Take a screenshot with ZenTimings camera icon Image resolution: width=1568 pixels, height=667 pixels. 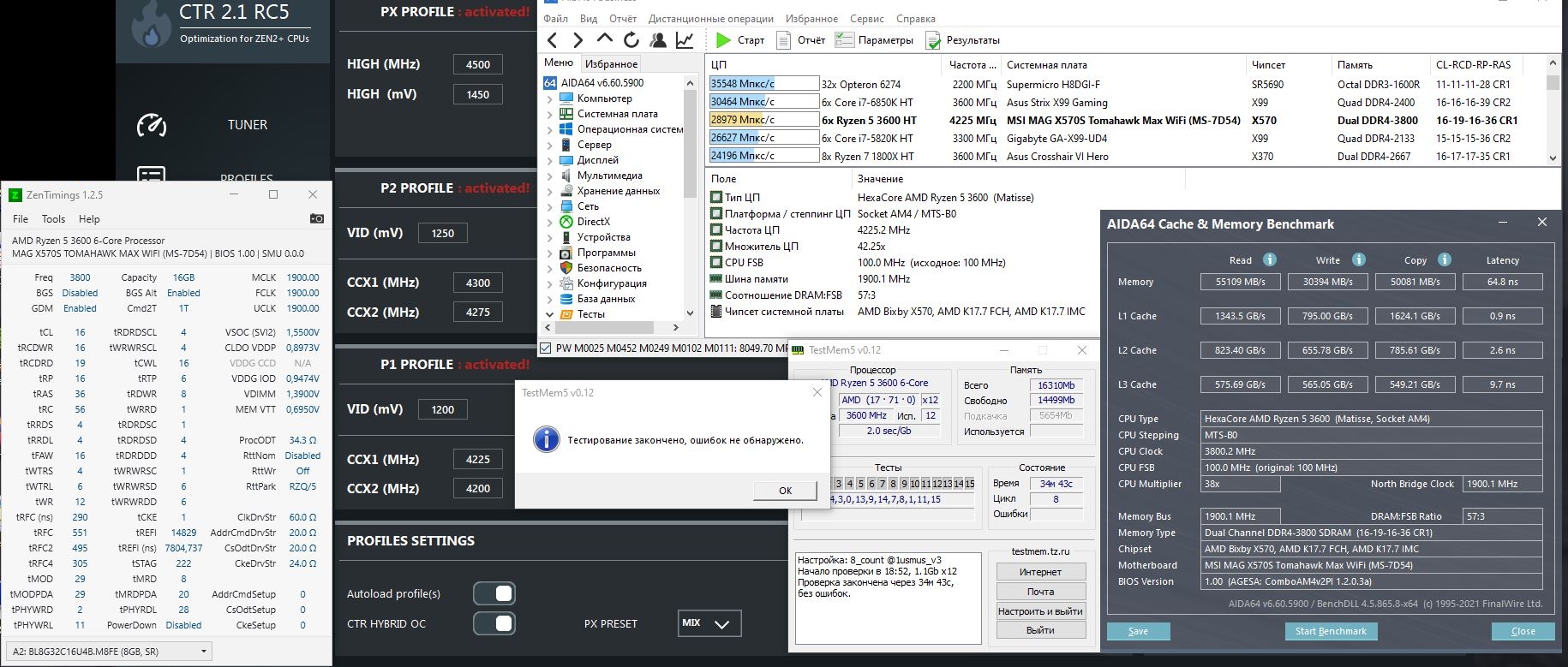point(317,218)
